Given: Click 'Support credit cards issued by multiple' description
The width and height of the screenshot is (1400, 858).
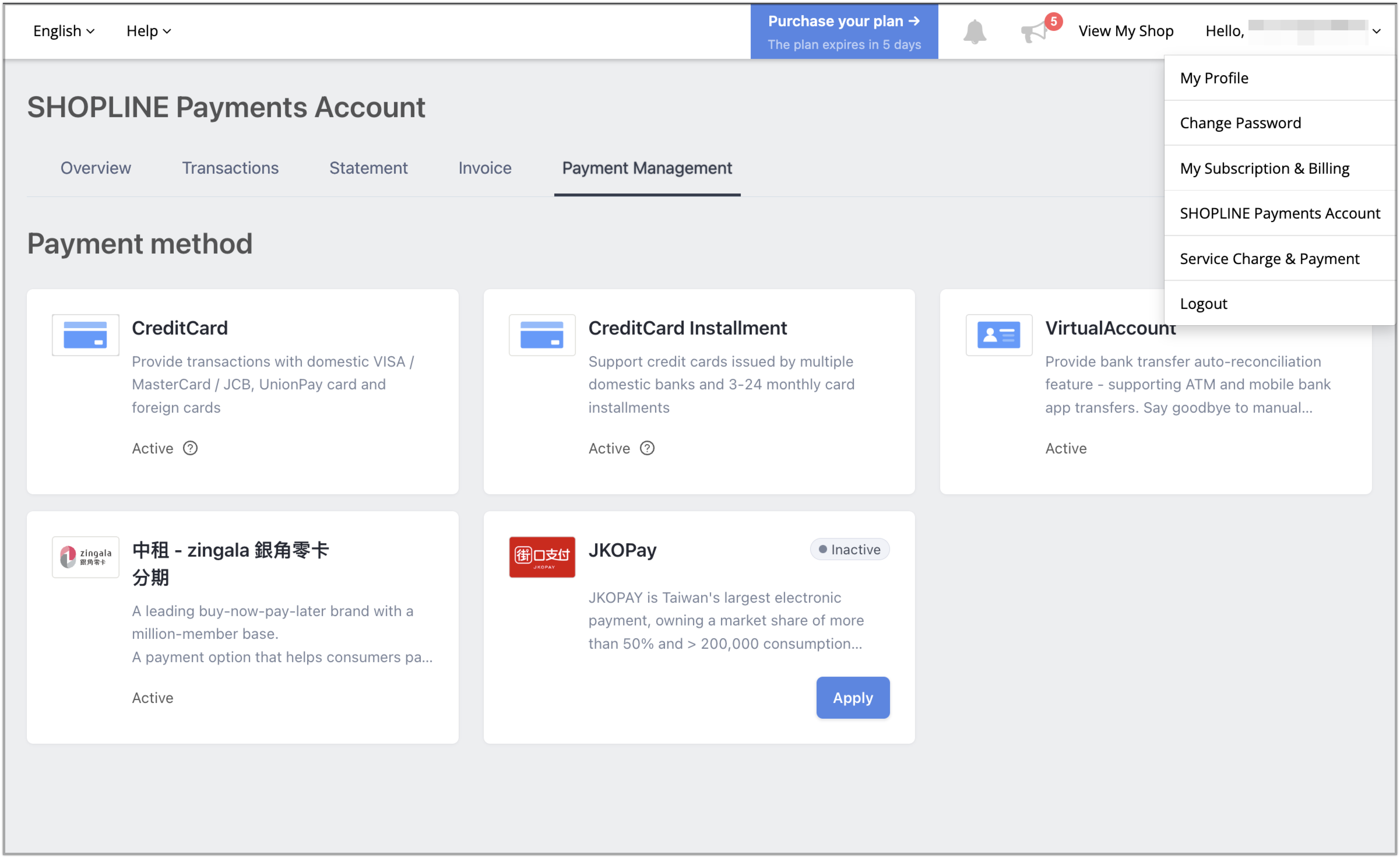Looking at the screenshot, I should click(x=721, y=384).
